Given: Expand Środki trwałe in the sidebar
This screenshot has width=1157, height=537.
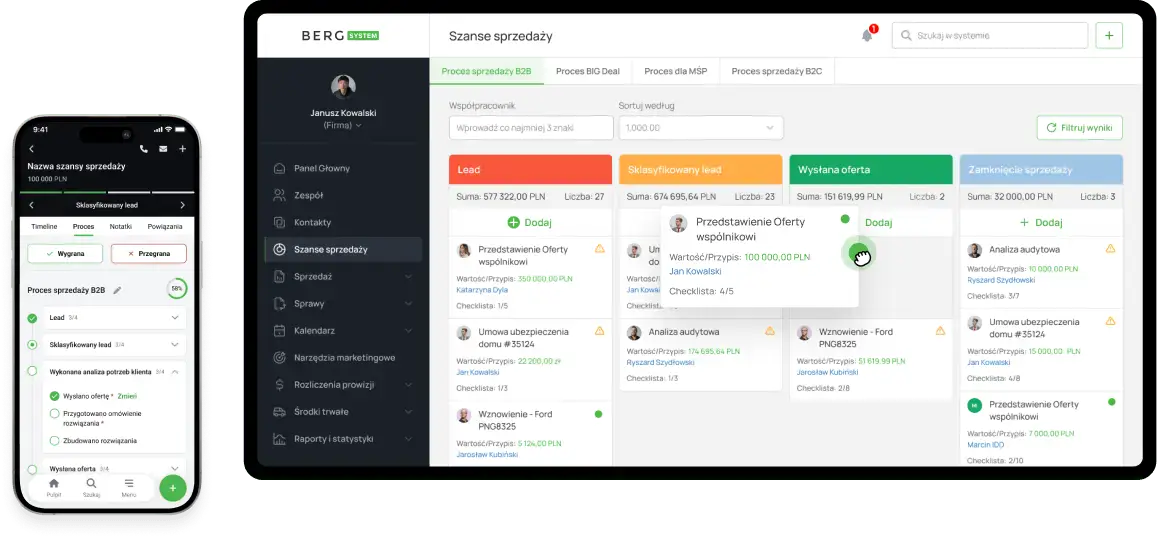Looking at the screenshot, I should point(408,412).
